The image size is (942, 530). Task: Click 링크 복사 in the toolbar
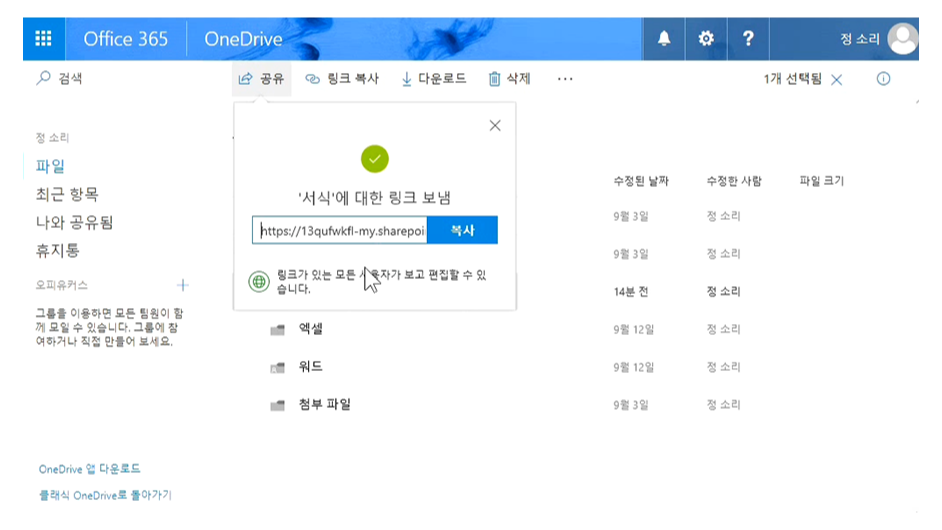[342, 79]
